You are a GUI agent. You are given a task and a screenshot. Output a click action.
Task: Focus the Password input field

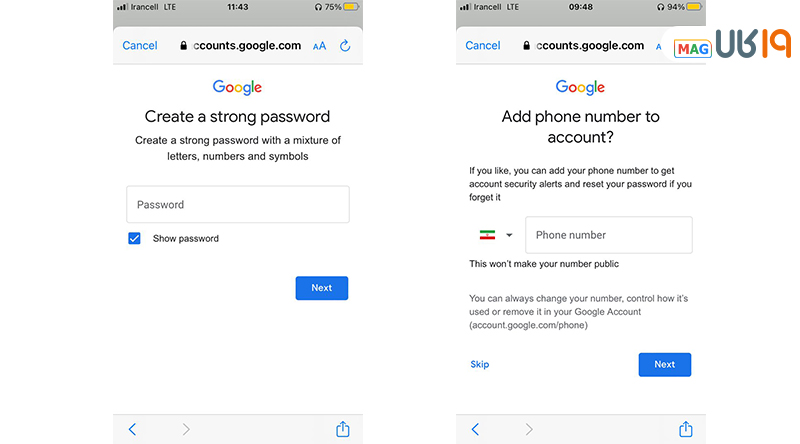coord(237,205)
